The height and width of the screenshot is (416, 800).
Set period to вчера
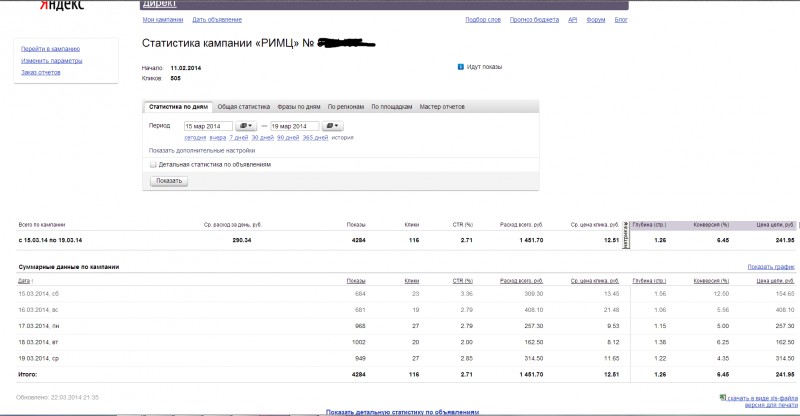[x=217, y=138]
